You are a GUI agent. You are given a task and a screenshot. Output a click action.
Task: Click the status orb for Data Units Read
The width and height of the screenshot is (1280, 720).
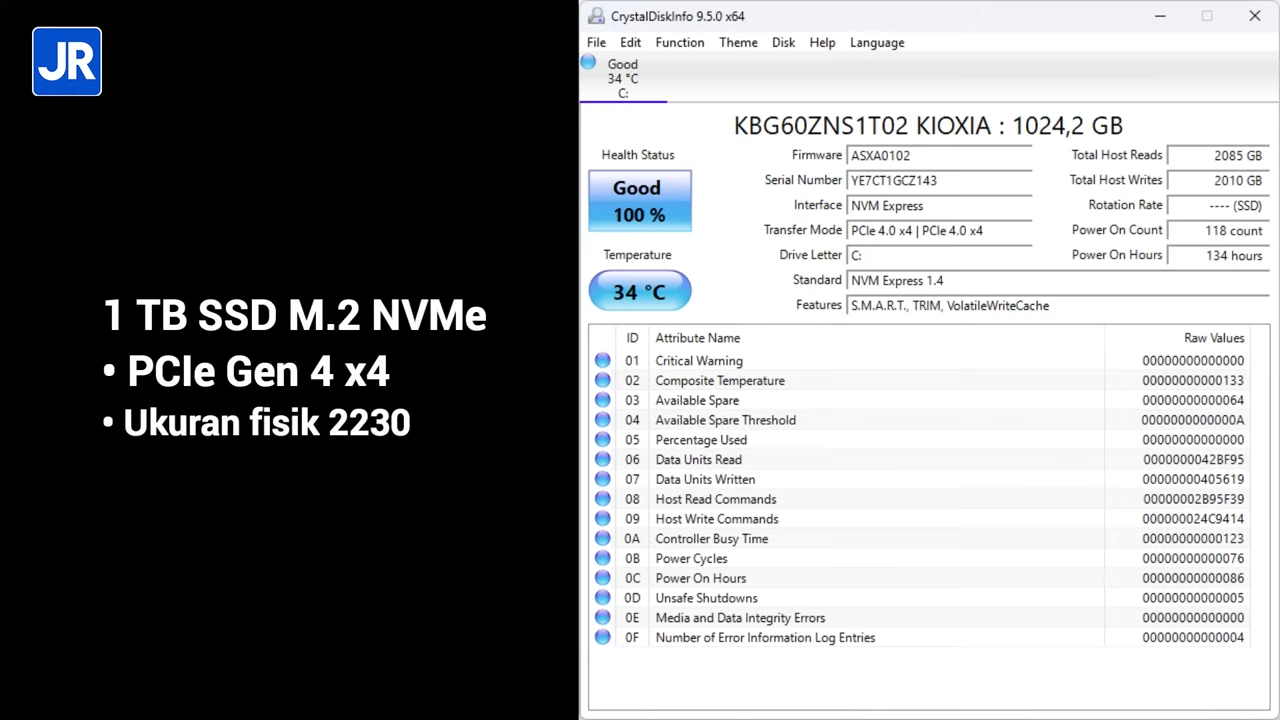602,460
